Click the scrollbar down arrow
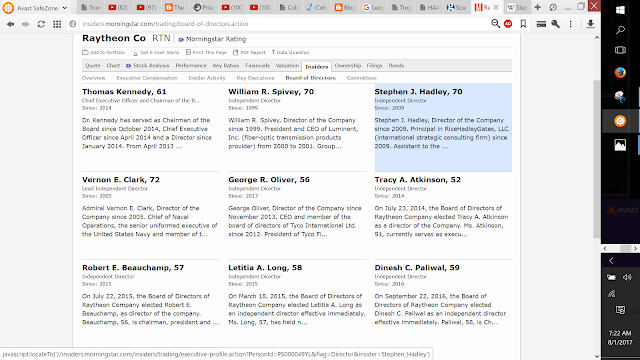The height and width of the screenshot is (360, 640). 597,356
